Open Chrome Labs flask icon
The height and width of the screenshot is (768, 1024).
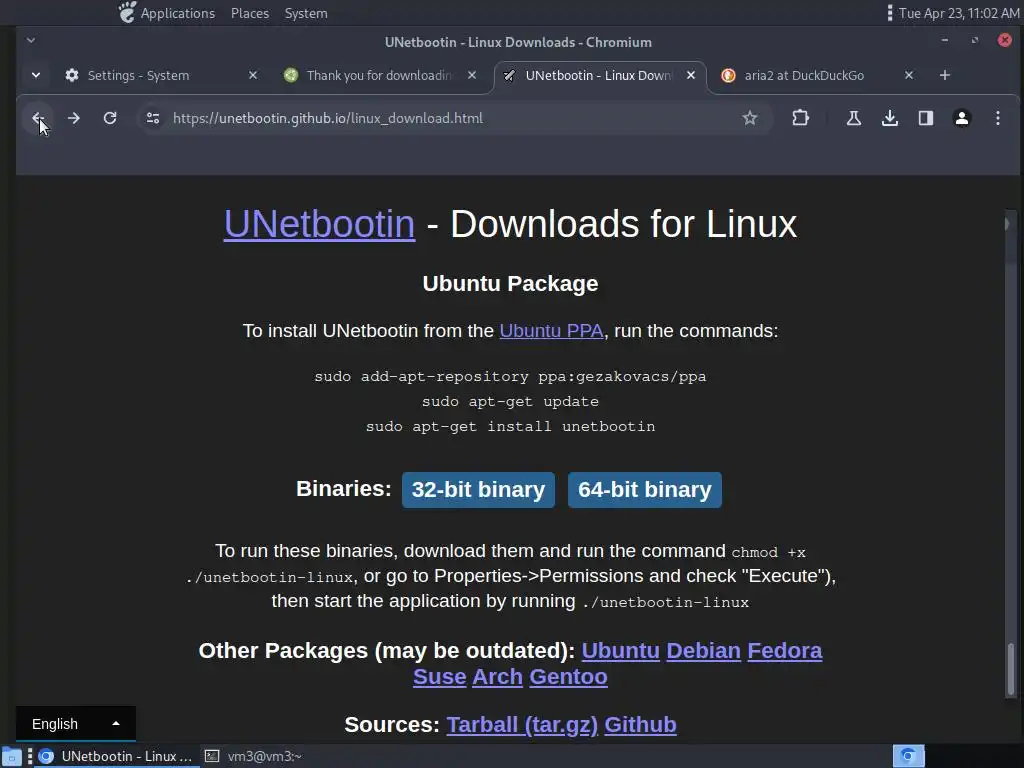[854, 118]
